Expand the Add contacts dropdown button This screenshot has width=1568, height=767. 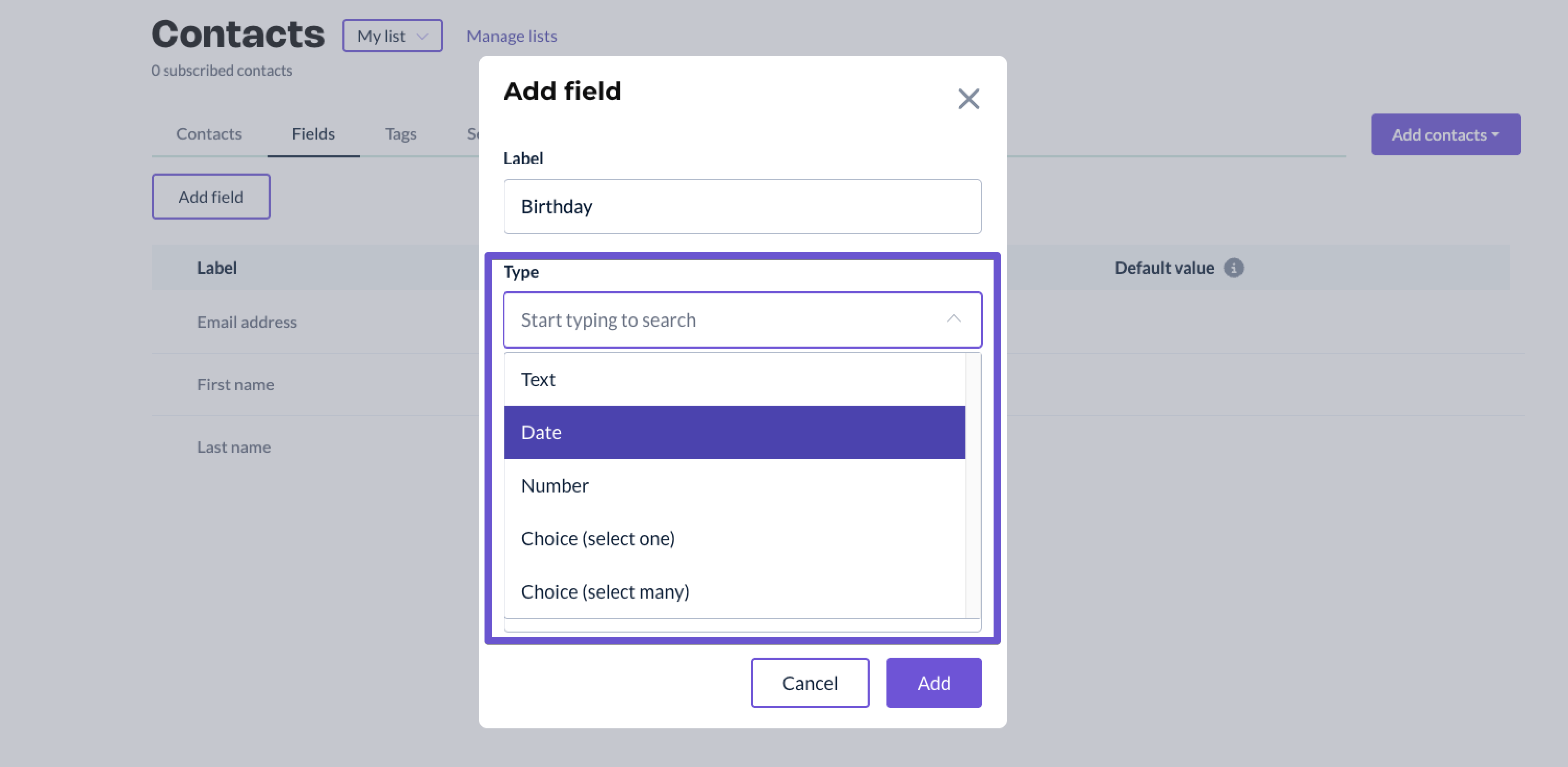(x=1445, y=134)
